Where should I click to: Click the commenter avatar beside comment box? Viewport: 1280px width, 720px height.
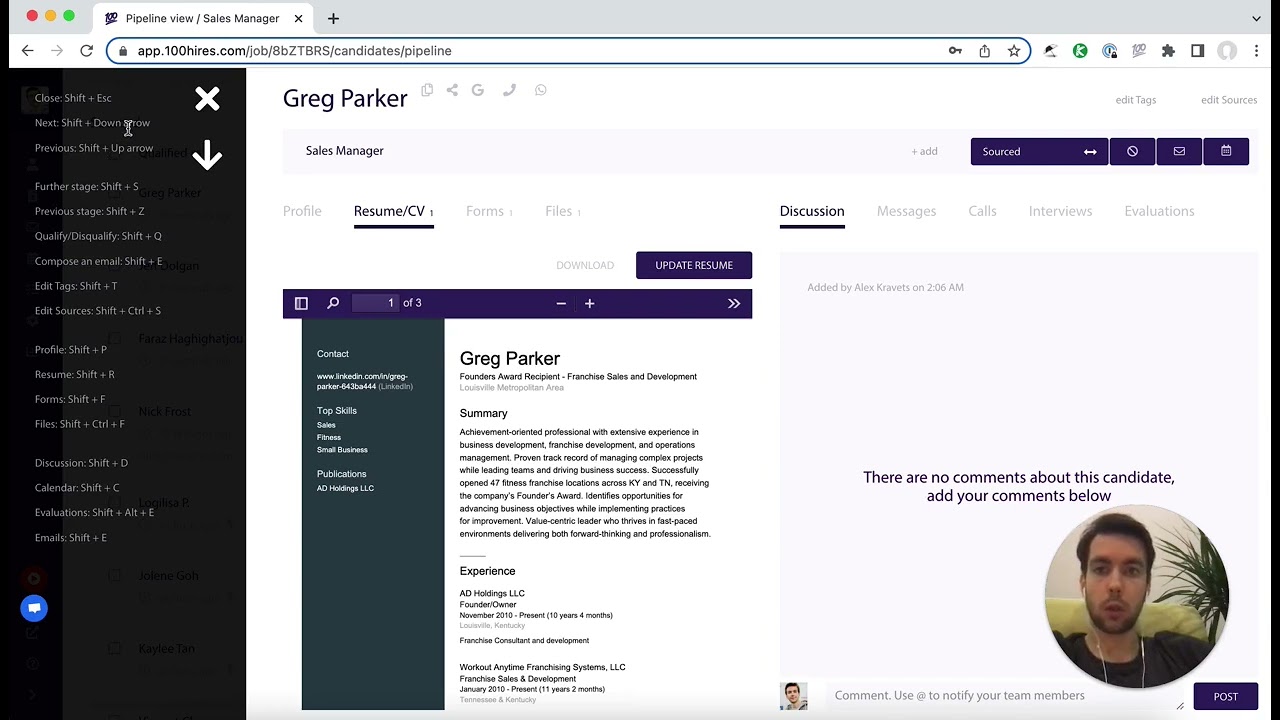[793, 696]
